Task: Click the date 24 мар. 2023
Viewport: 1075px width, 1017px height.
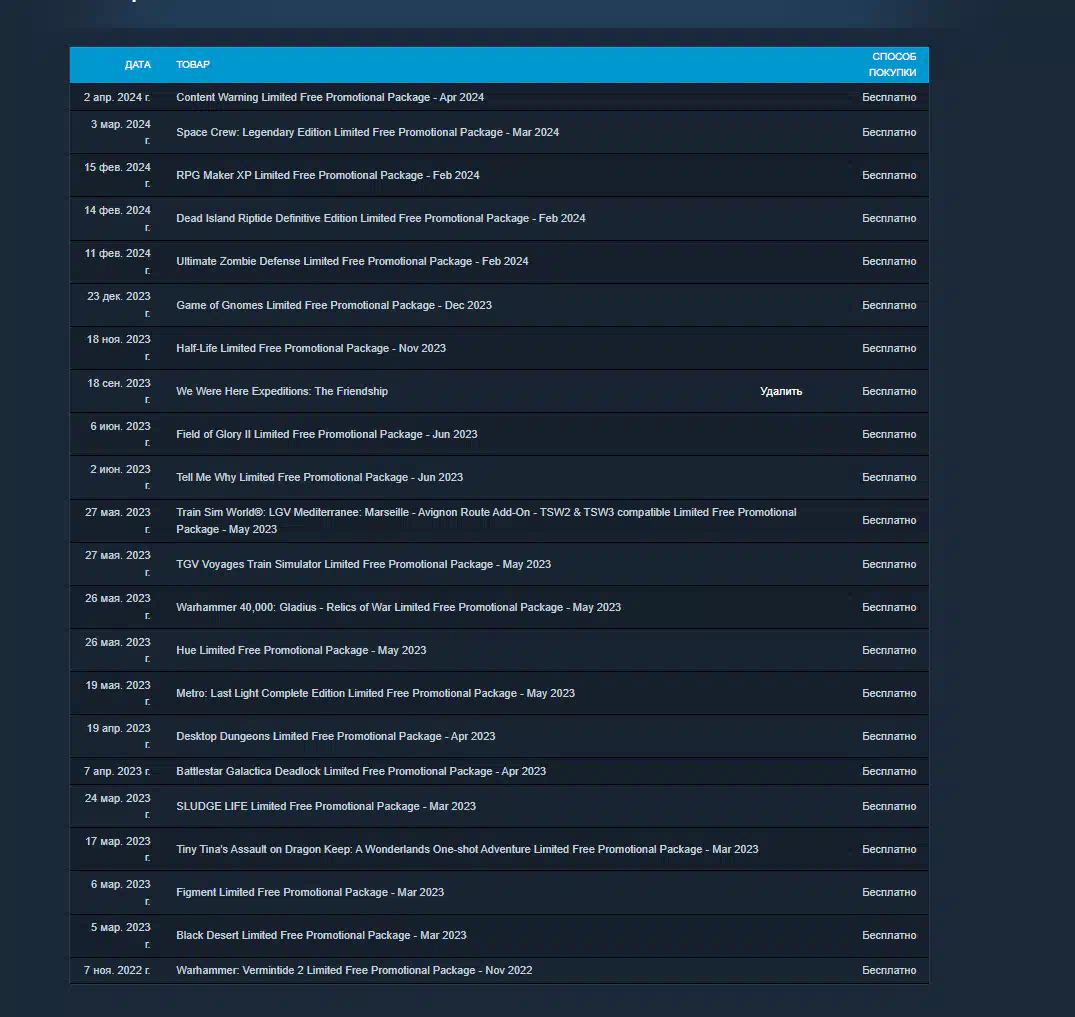Action: (x=117, y=806)
